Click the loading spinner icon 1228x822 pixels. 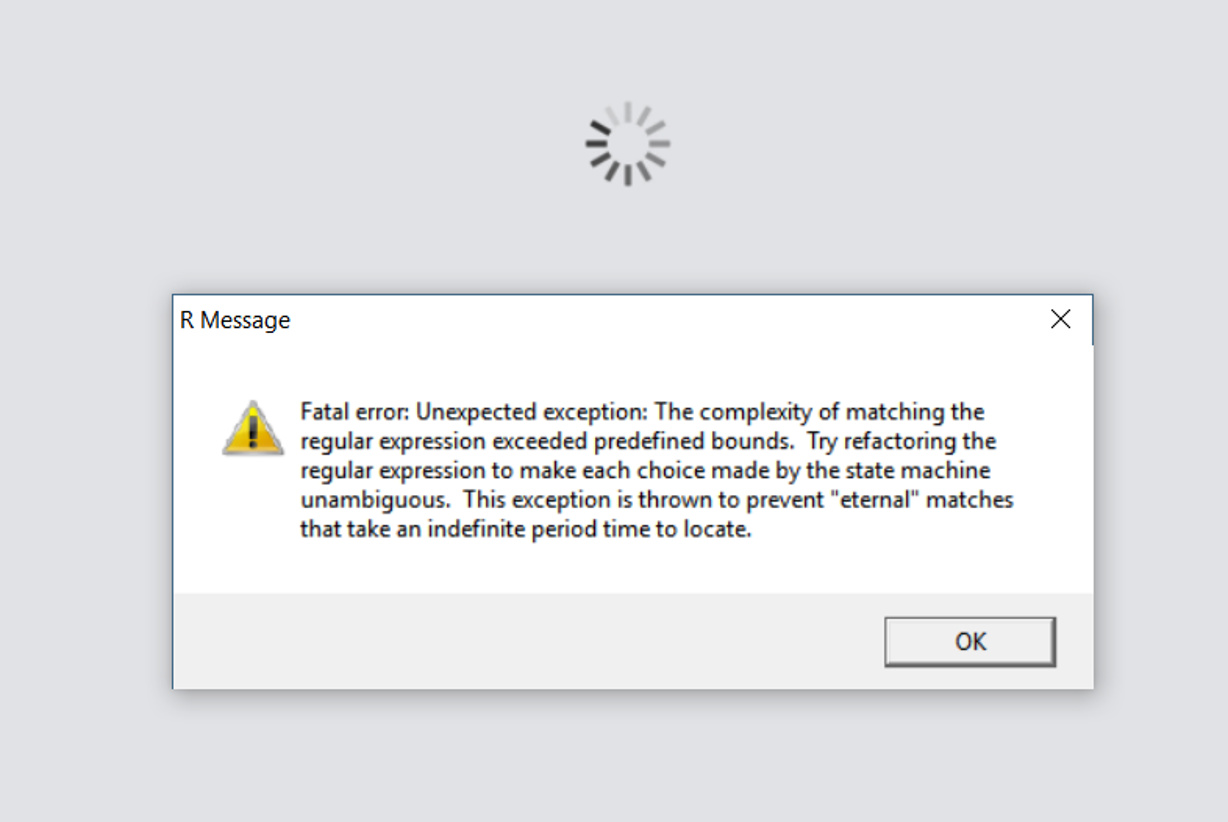[628, 143]
